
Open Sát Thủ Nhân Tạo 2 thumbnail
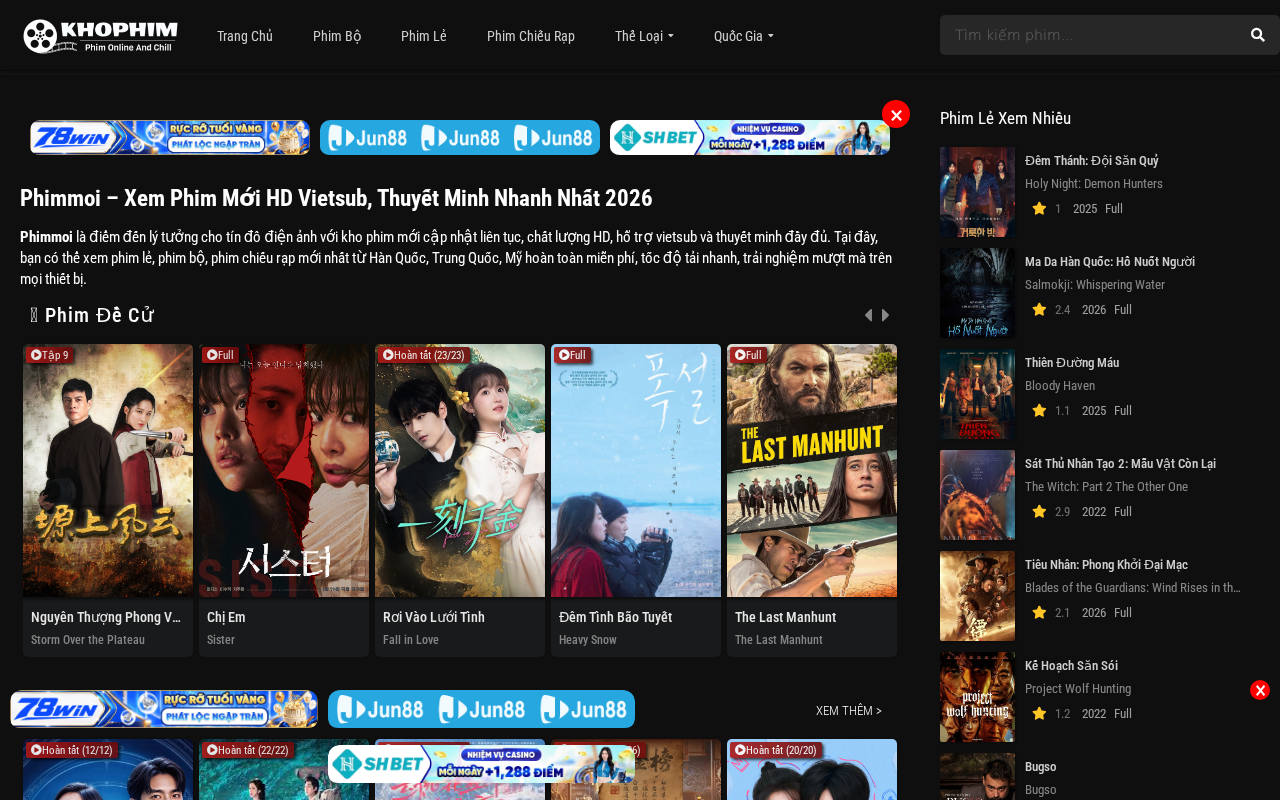pos(977,495)
